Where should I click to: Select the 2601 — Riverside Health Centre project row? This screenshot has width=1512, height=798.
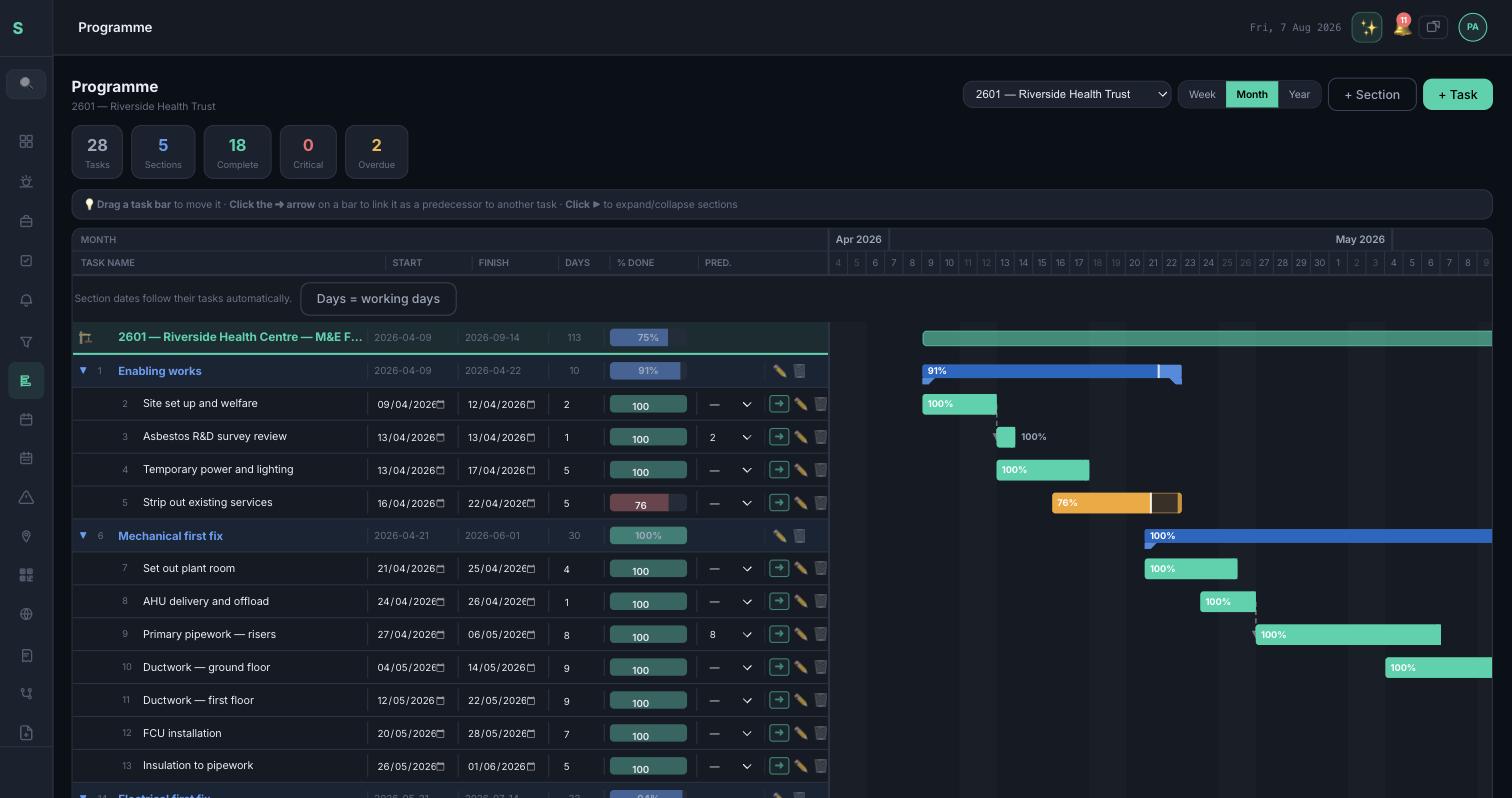coord(450,337)
